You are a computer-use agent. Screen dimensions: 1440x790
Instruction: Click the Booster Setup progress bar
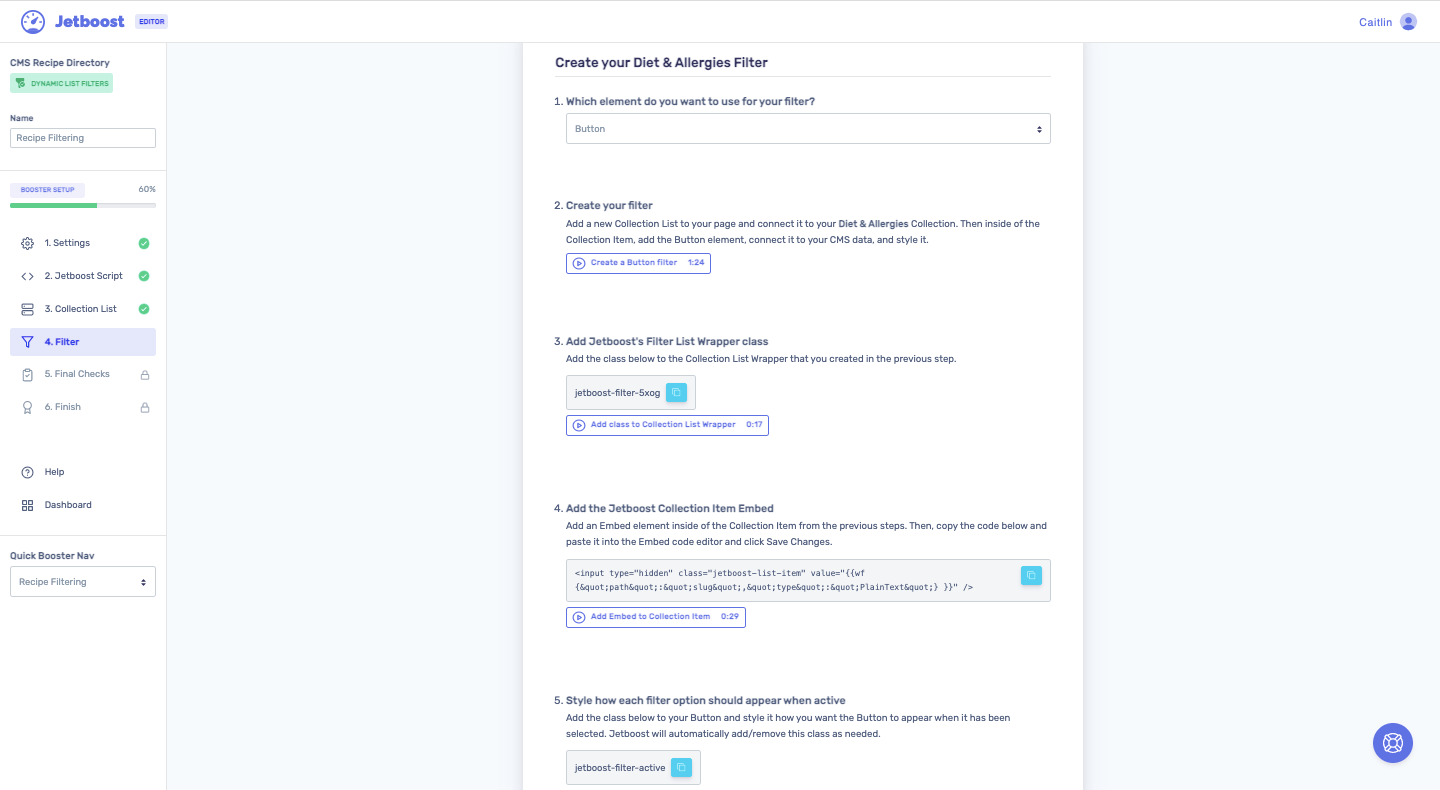point(82,205)
